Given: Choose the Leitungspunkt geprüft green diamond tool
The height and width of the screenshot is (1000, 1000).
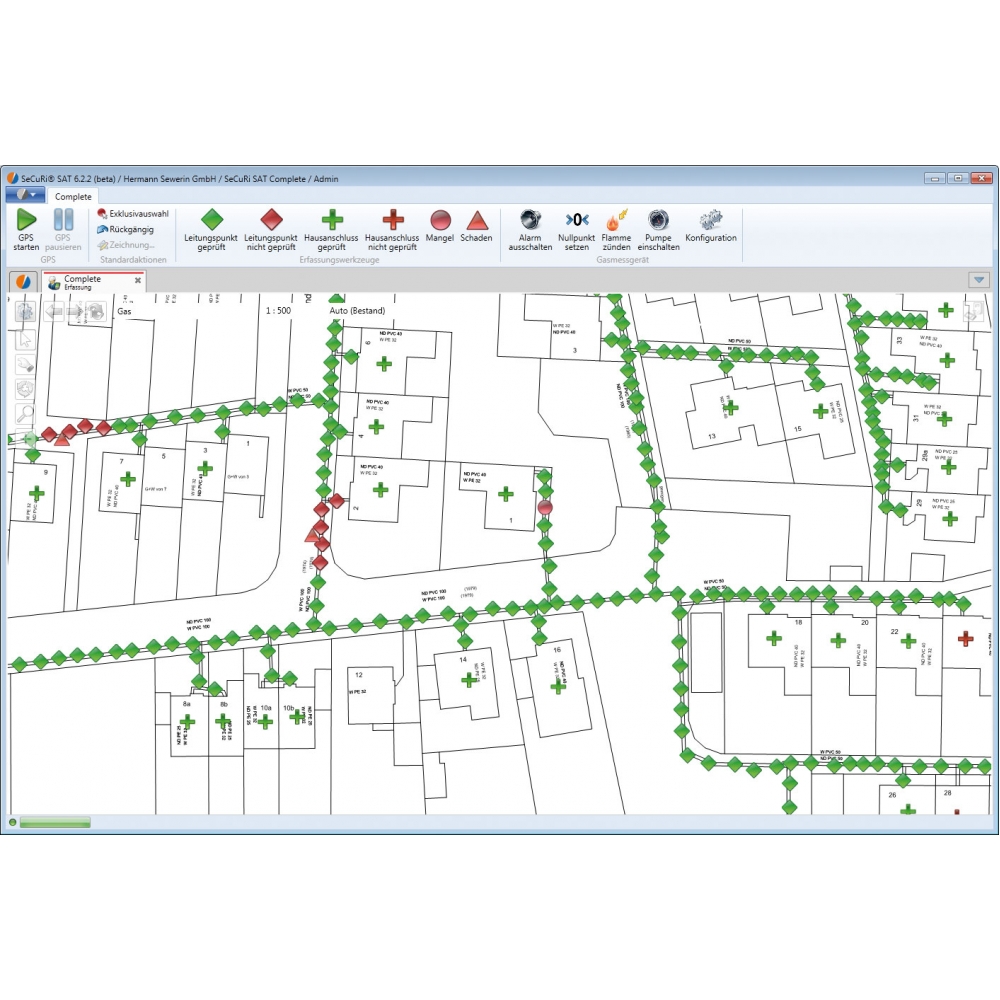Looking at the screenshot, I should pos(211,230).
